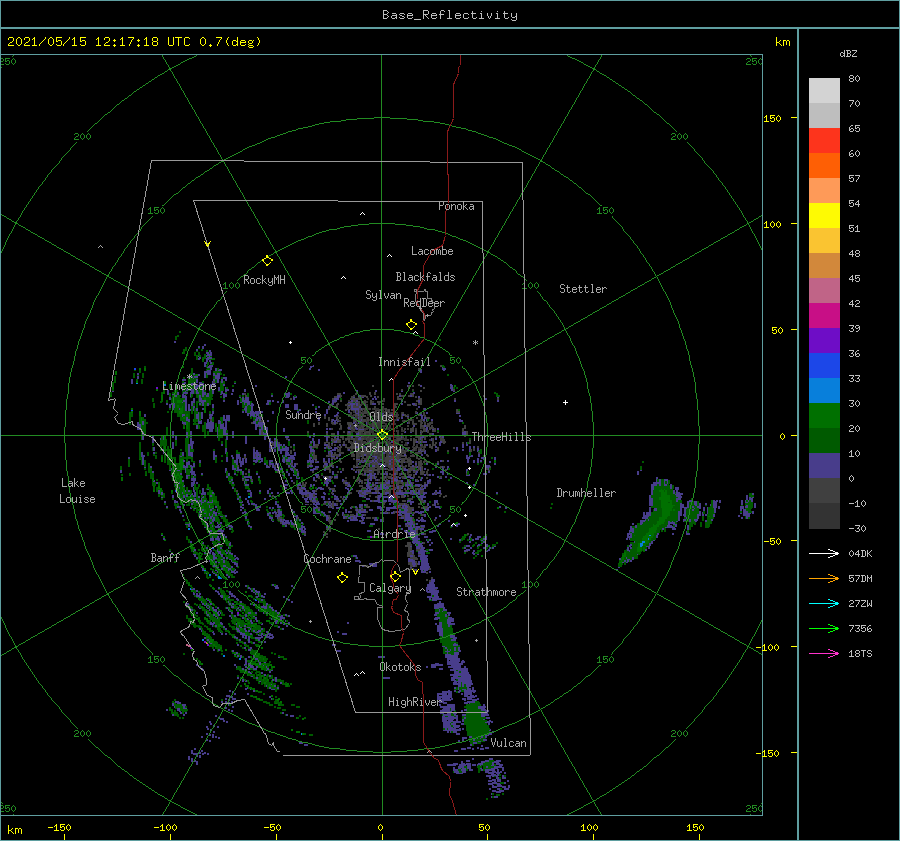
Task: Click the magenta 18TS arrow in legend
Action: tap(824, 653)
